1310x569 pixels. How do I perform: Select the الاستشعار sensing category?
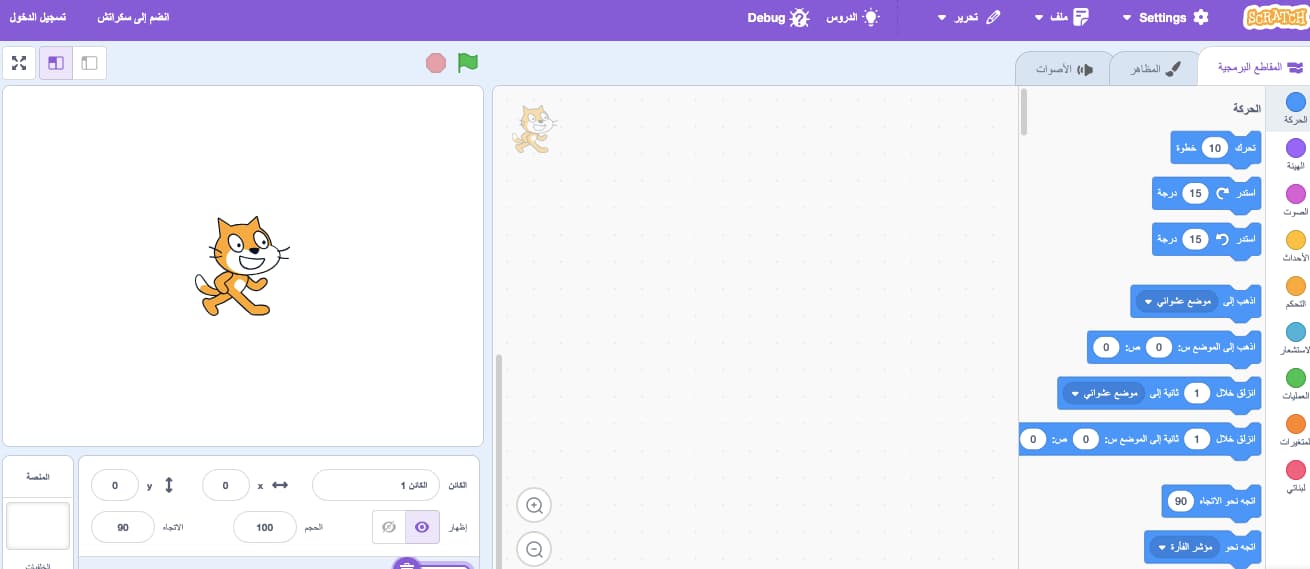pos(1295,339)
